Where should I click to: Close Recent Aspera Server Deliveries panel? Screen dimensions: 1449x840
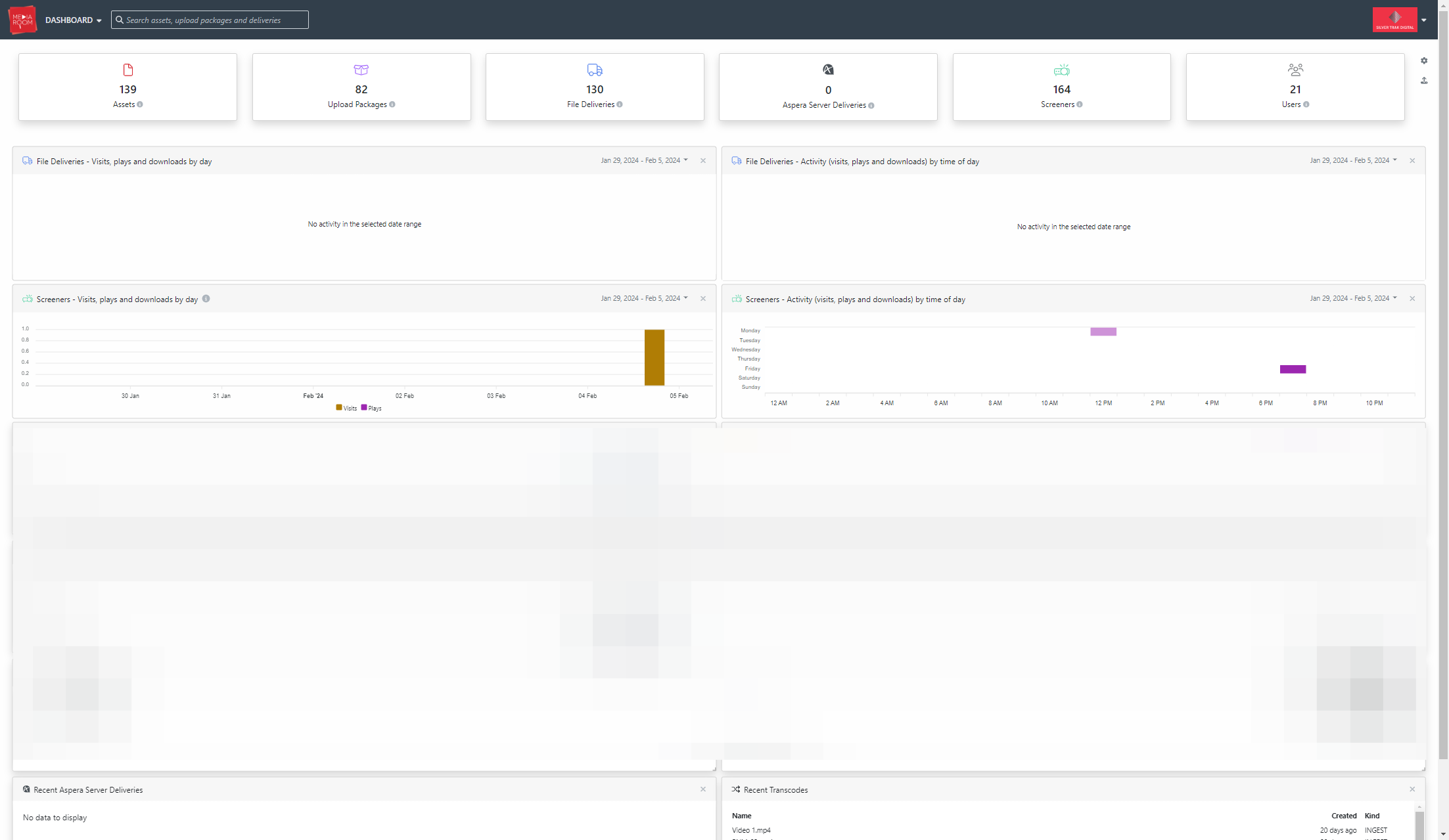703,789
